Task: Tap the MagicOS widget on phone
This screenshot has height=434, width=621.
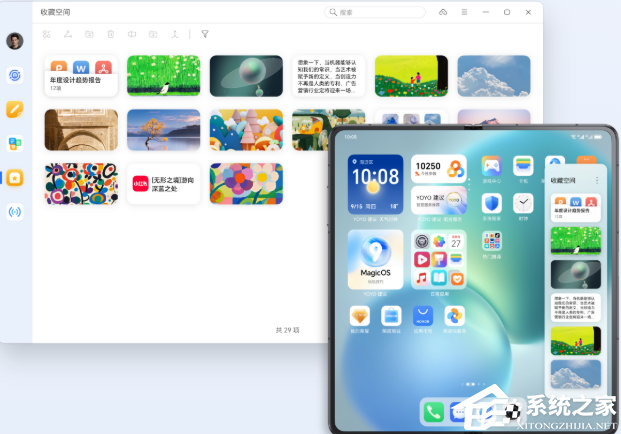Action: coord(375,259)
